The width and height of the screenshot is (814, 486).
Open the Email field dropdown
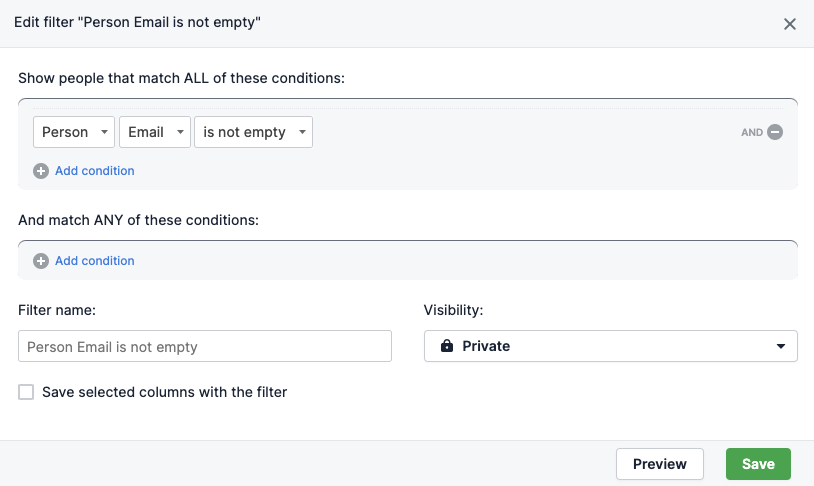155,132
